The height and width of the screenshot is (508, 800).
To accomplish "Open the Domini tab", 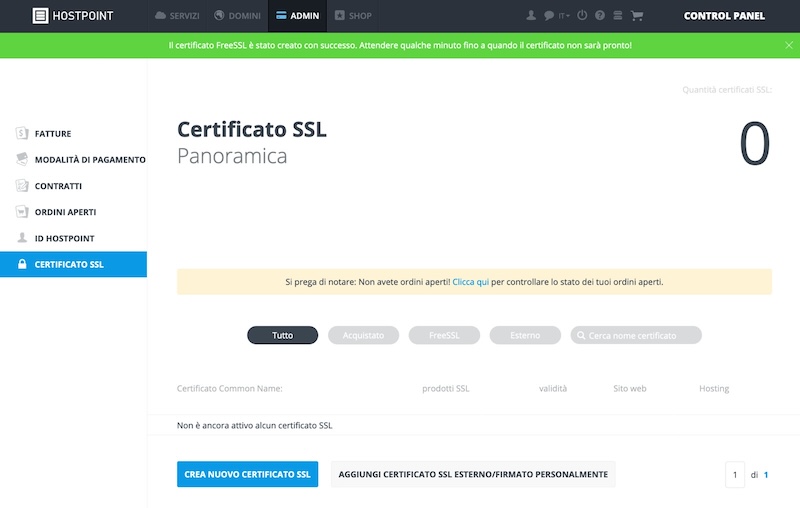I will (x=237, y=16).
